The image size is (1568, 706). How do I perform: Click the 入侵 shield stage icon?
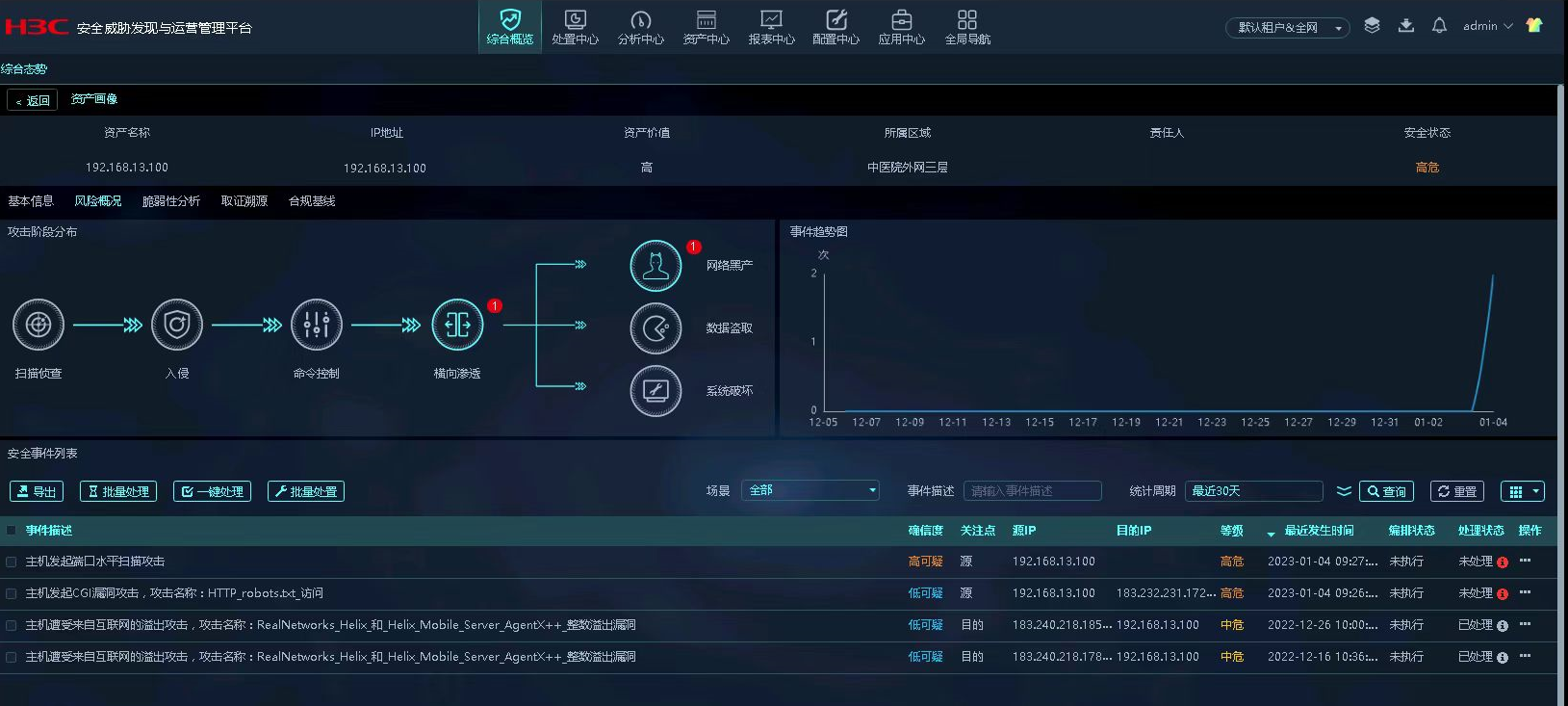[177, 325]
